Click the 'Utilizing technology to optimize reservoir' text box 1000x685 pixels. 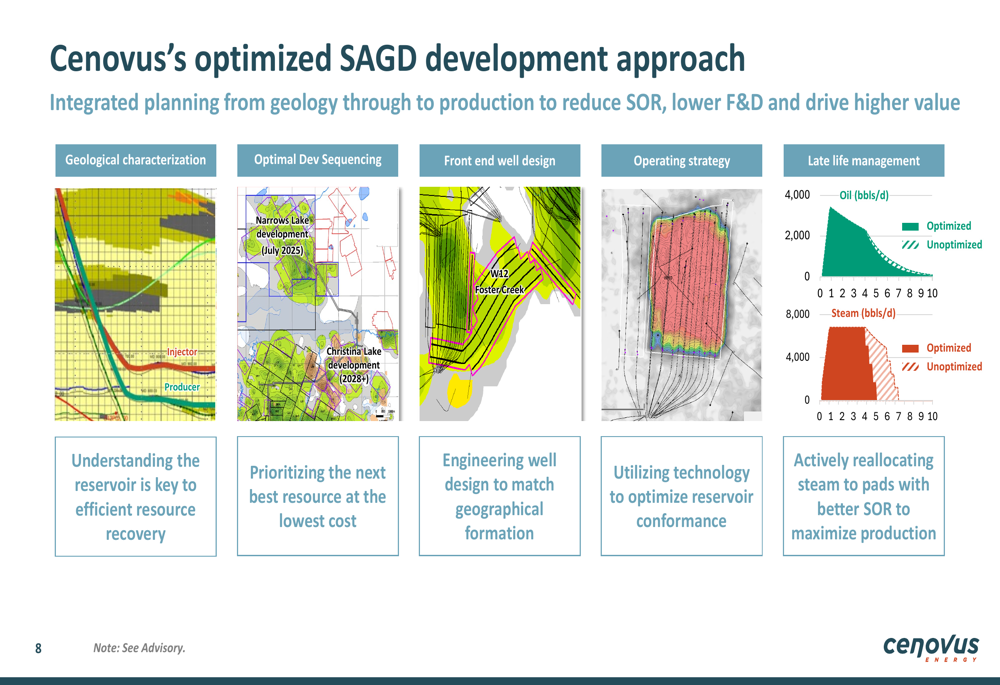[682, 496]
